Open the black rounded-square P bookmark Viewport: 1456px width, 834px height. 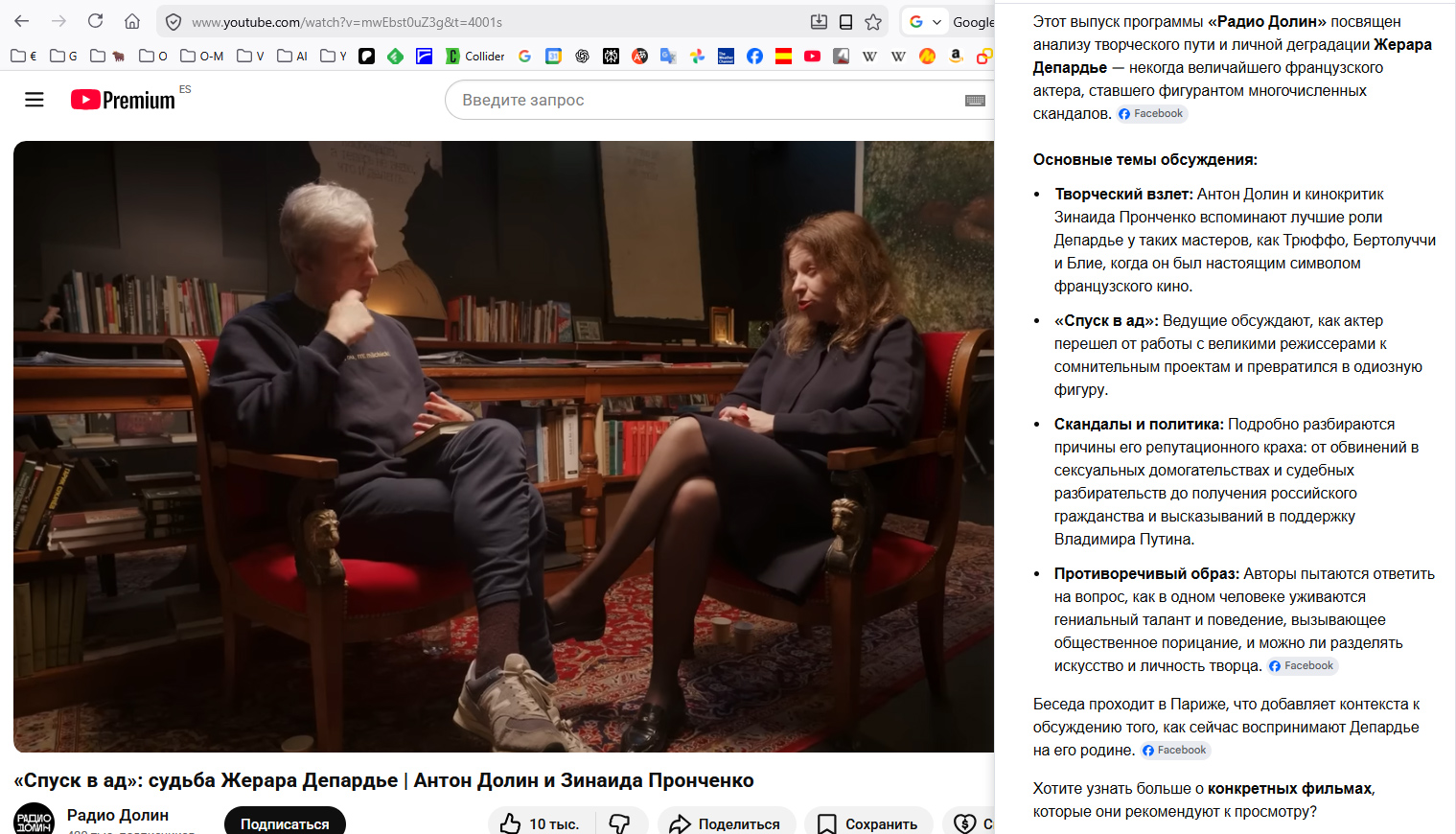[x=366, y=56]
